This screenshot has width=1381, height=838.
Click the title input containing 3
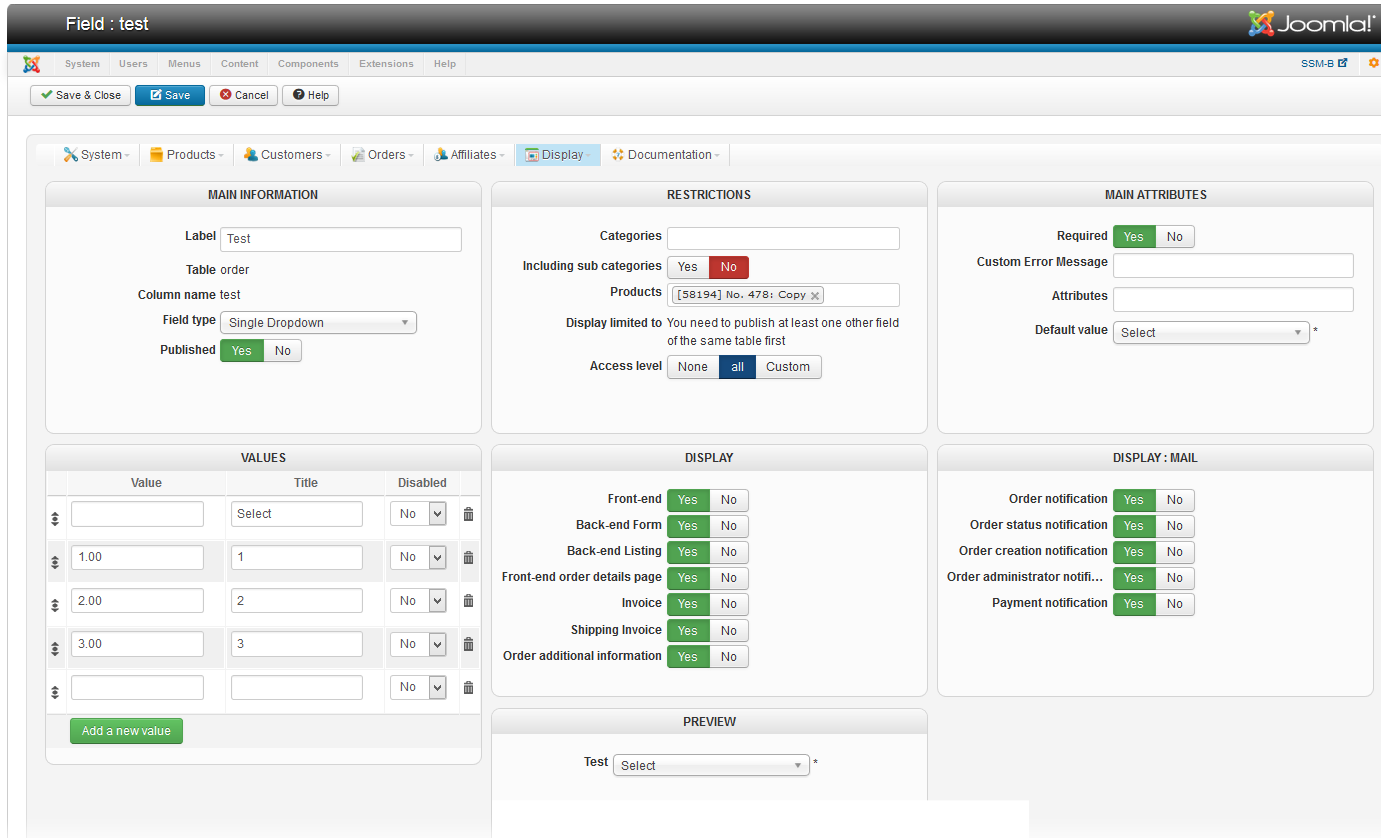297,644
